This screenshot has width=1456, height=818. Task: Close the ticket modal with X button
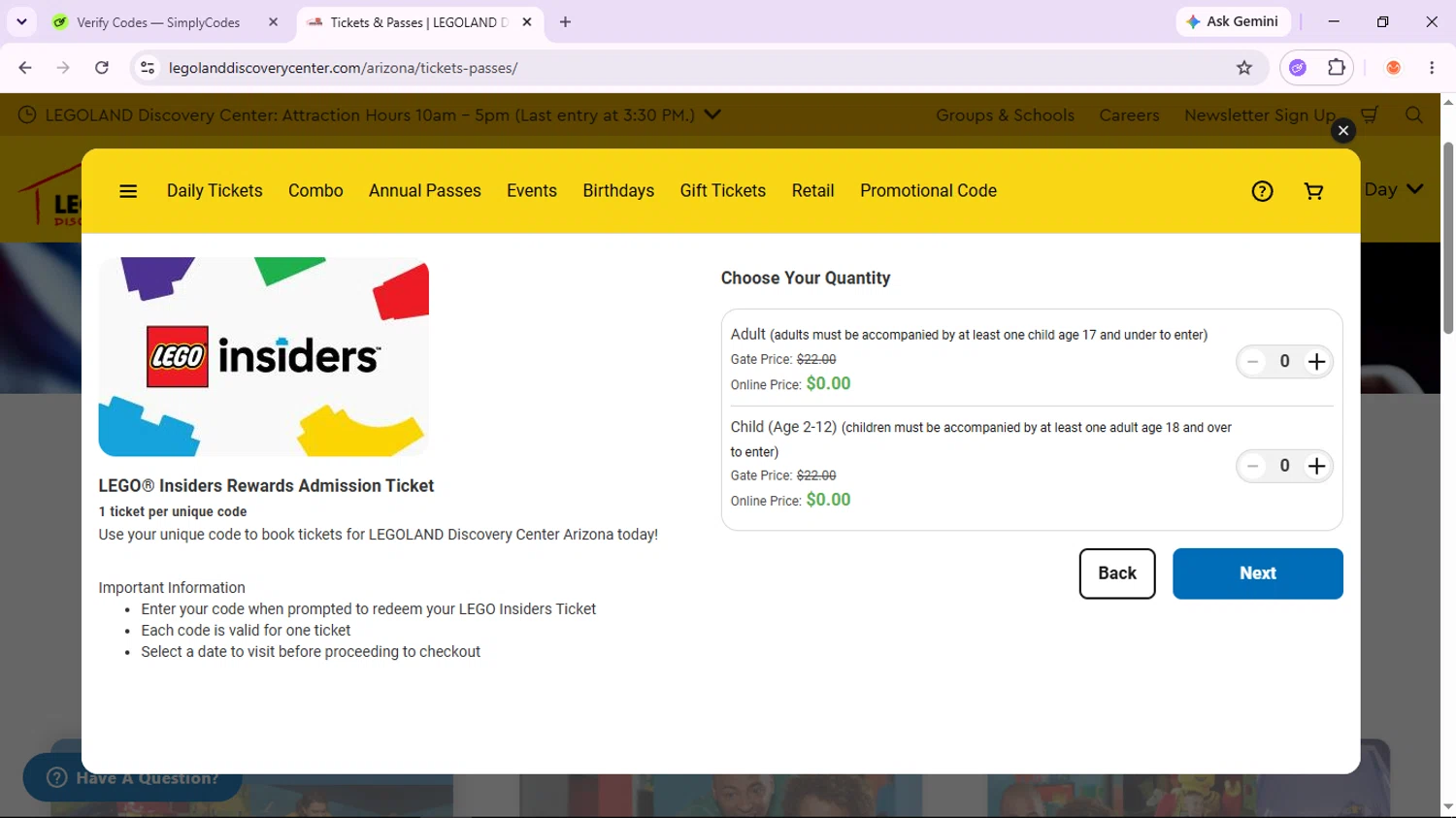[1343, 130]
